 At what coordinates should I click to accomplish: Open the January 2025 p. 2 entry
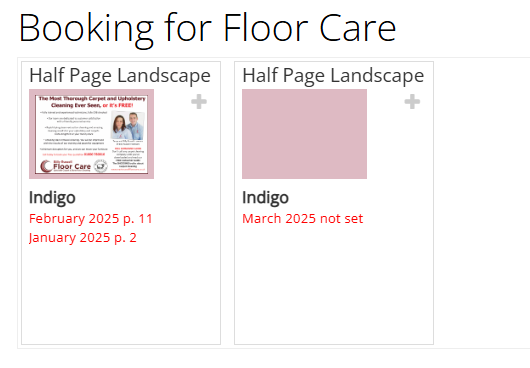pos(83,238)
